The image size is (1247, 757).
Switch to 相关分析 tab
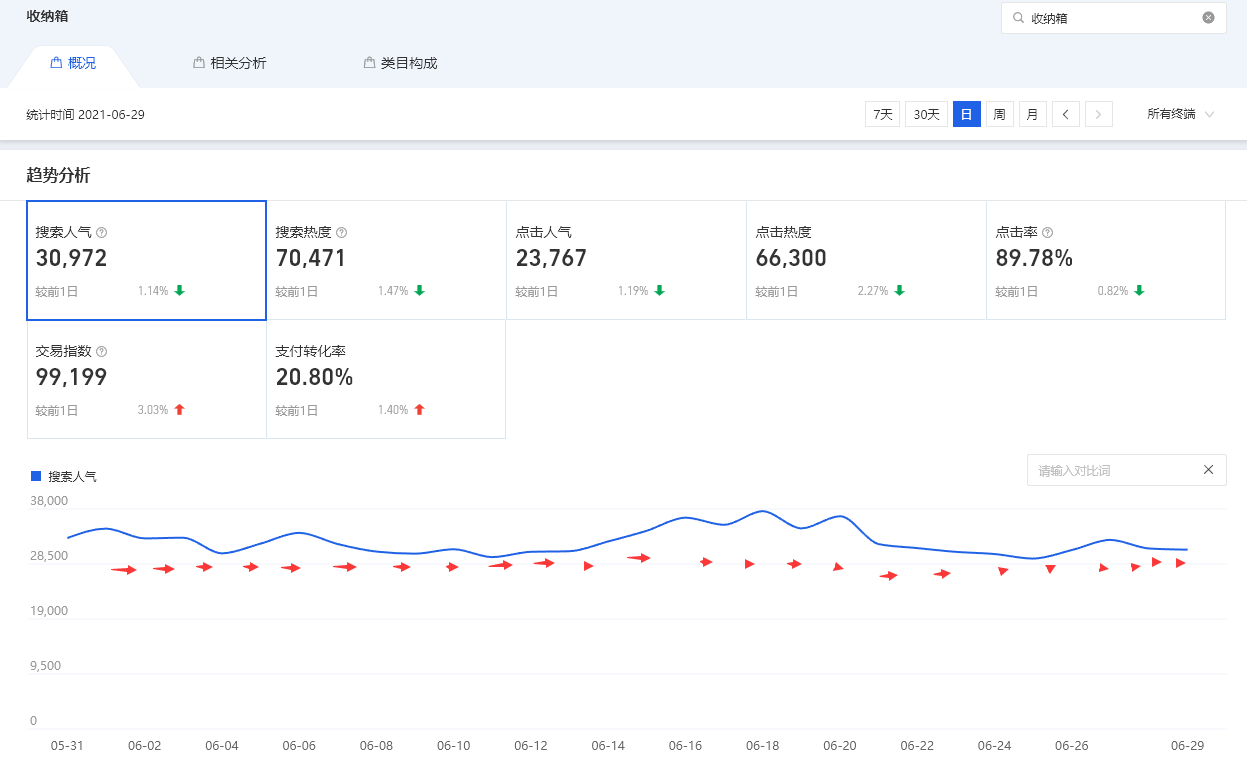click(x=230, y=63)
